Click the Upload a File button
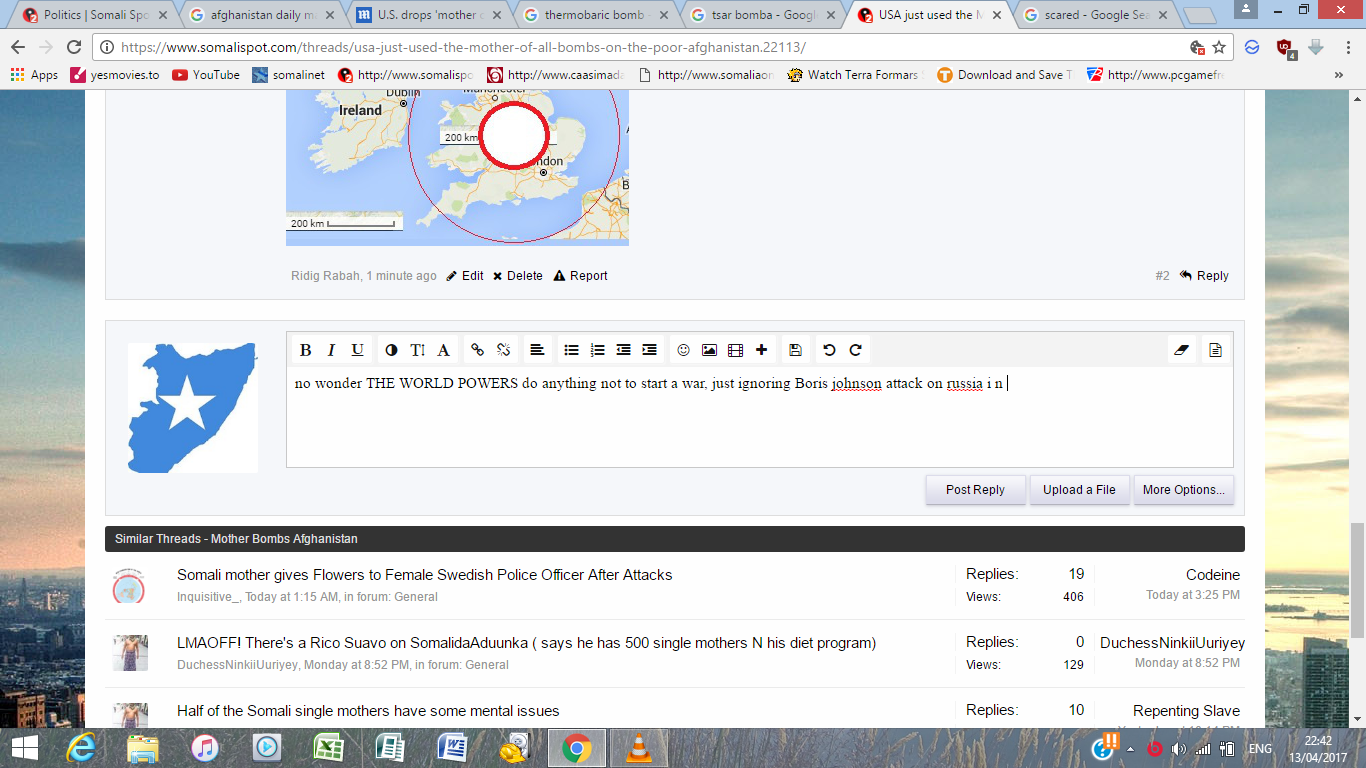 (x=1079, y=490)
